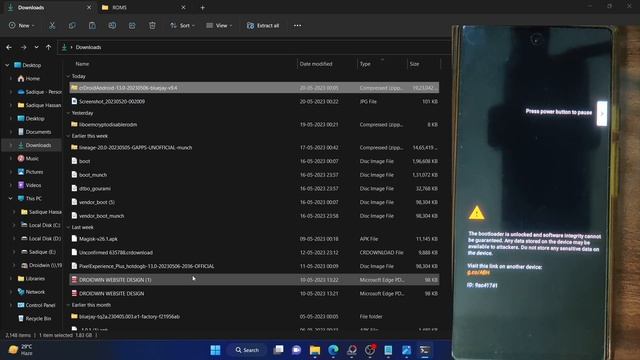
Task: Select the PixelExperience_Plus_hotdogb file
Action: click(x=254, y=266)
